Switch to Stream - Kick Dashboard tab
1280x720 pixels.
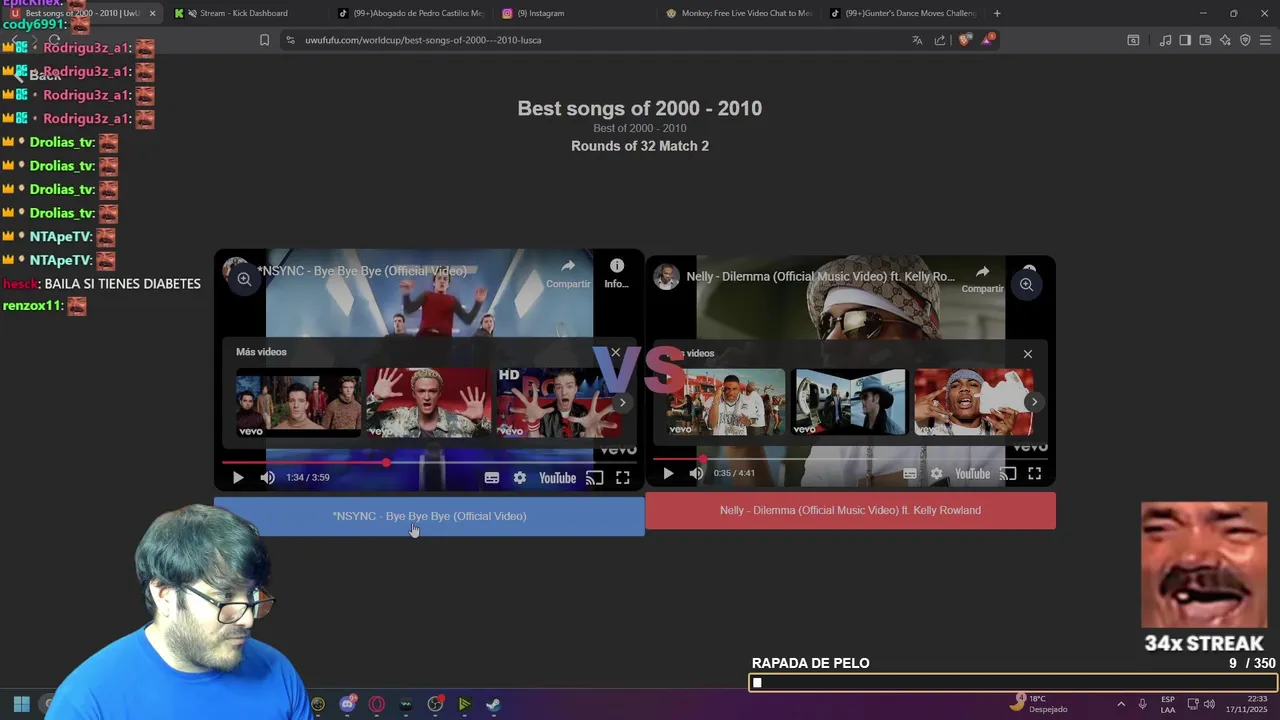244,13
